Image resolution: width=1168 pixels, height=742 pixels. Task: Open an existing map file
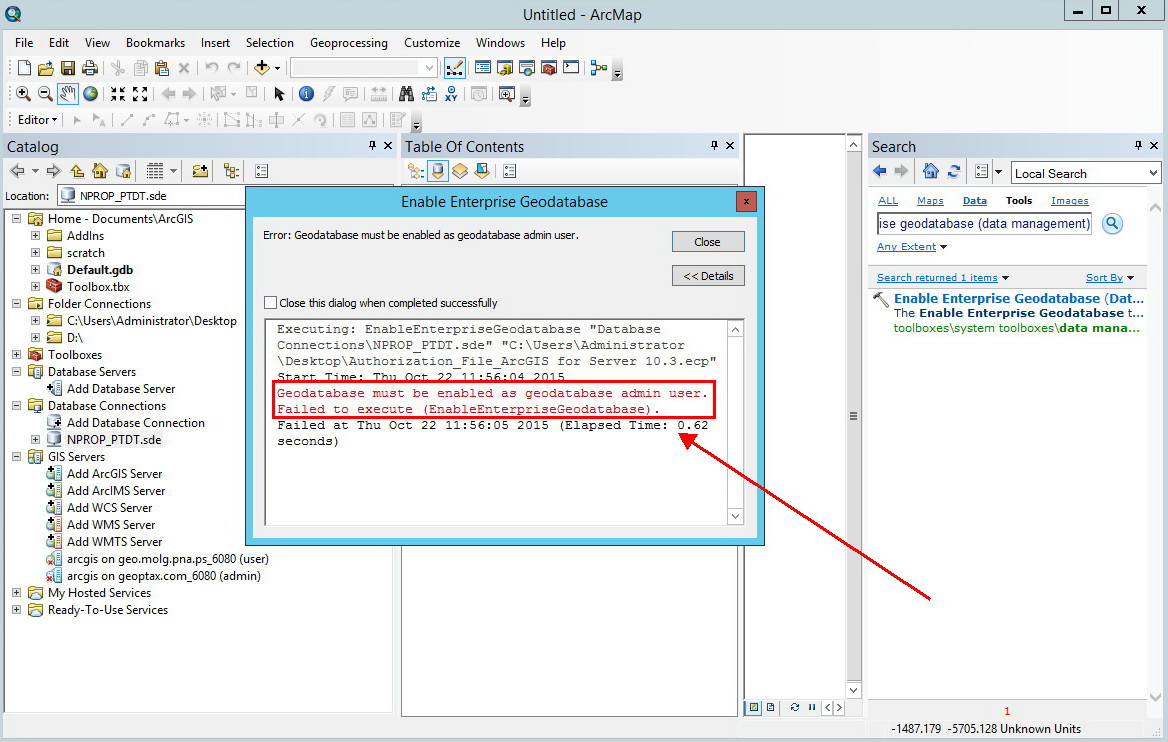tap(45, 69)
